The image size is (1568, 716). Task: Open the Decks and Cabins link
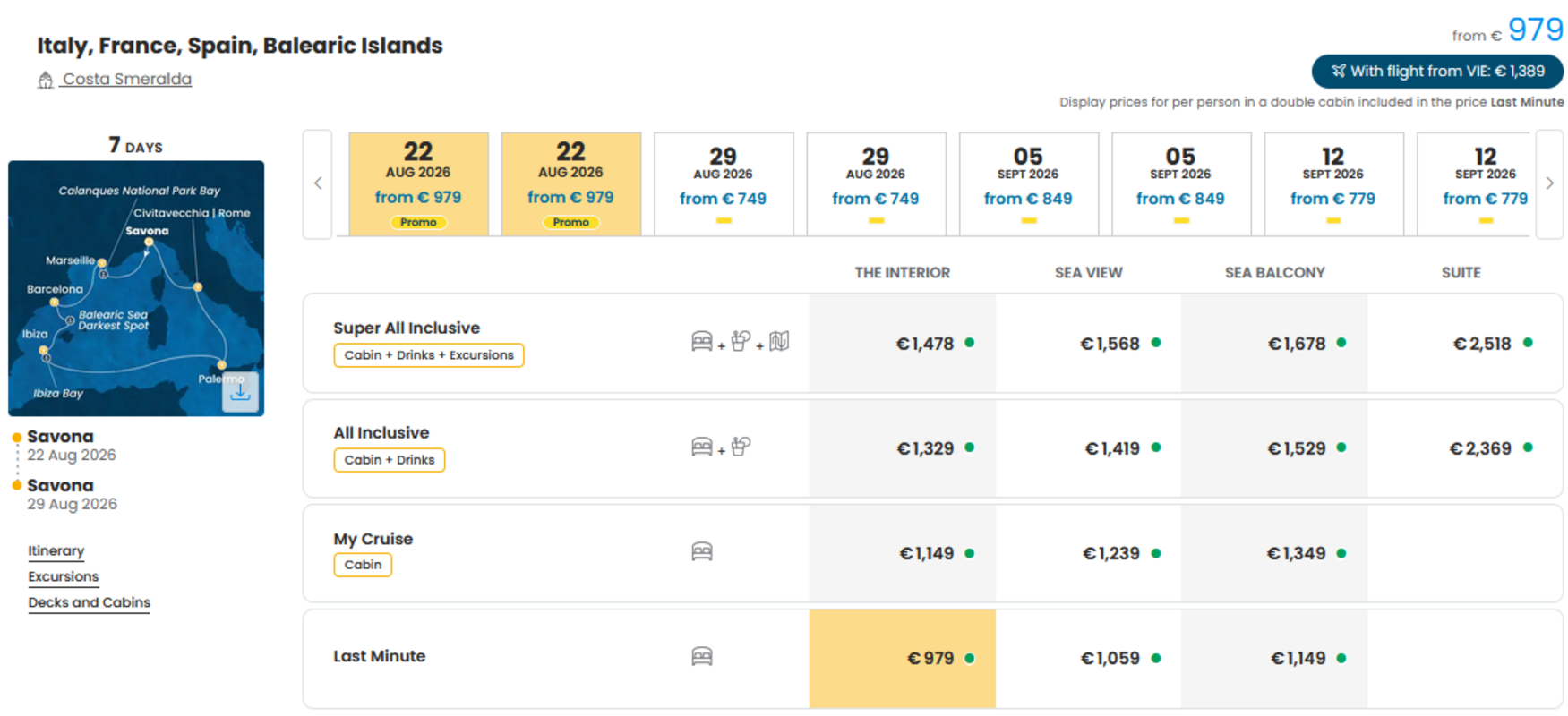(x=89, y=602)
